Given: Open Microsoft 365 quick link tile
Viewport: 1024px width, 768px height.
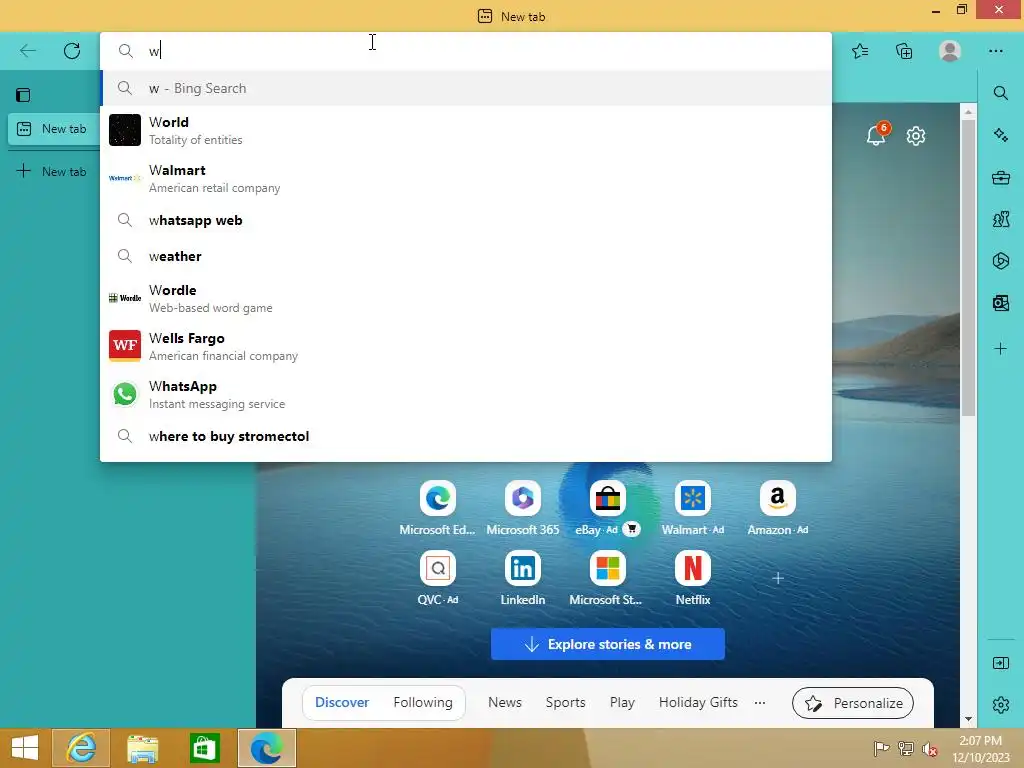Looking at the screenshot, I should [x=522, y=508].
